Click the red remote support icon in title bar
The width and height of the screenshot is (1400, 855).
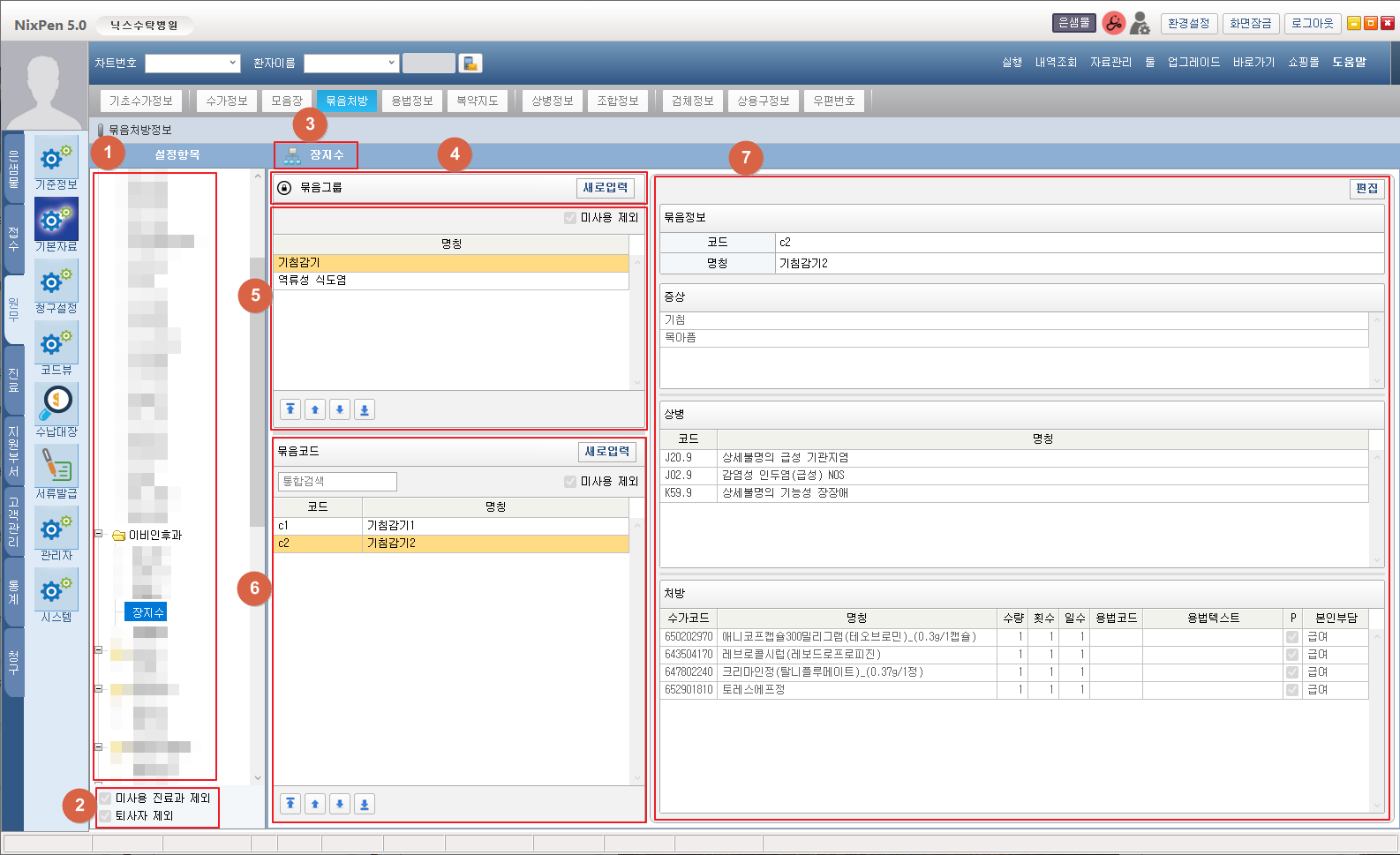(1113, 23)
